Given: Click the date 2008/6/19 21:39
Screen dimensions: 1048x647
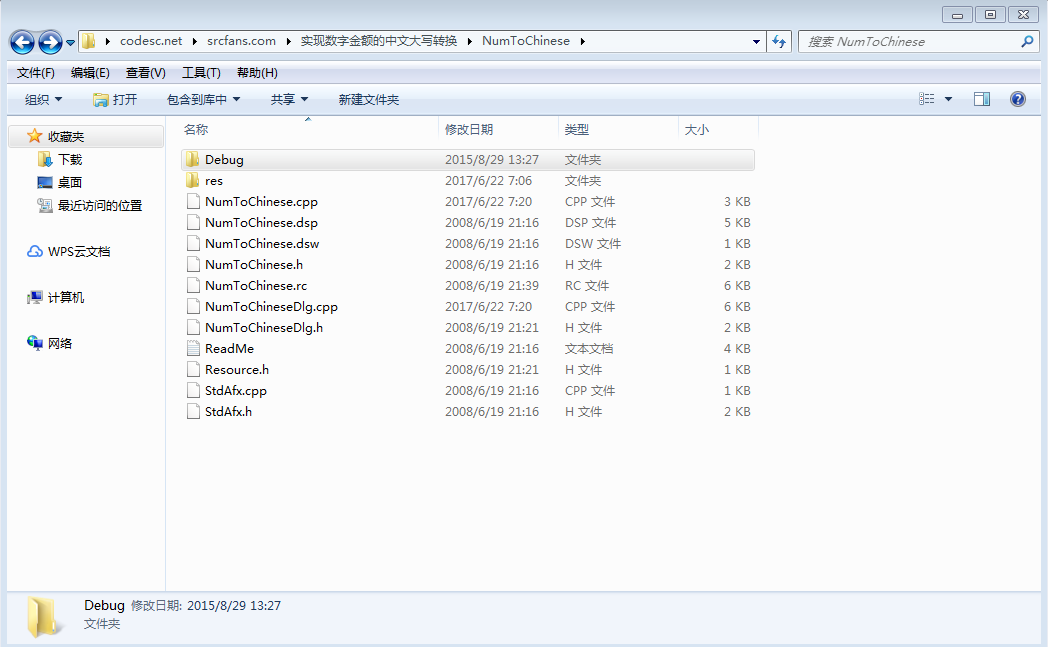Looking at the screenshot, I should 492,286.
